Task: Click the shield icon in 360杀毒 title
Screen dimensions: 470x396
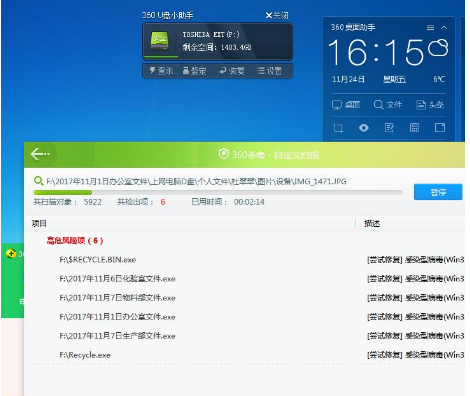Action: pyautogui.click(x=223, y=154)
